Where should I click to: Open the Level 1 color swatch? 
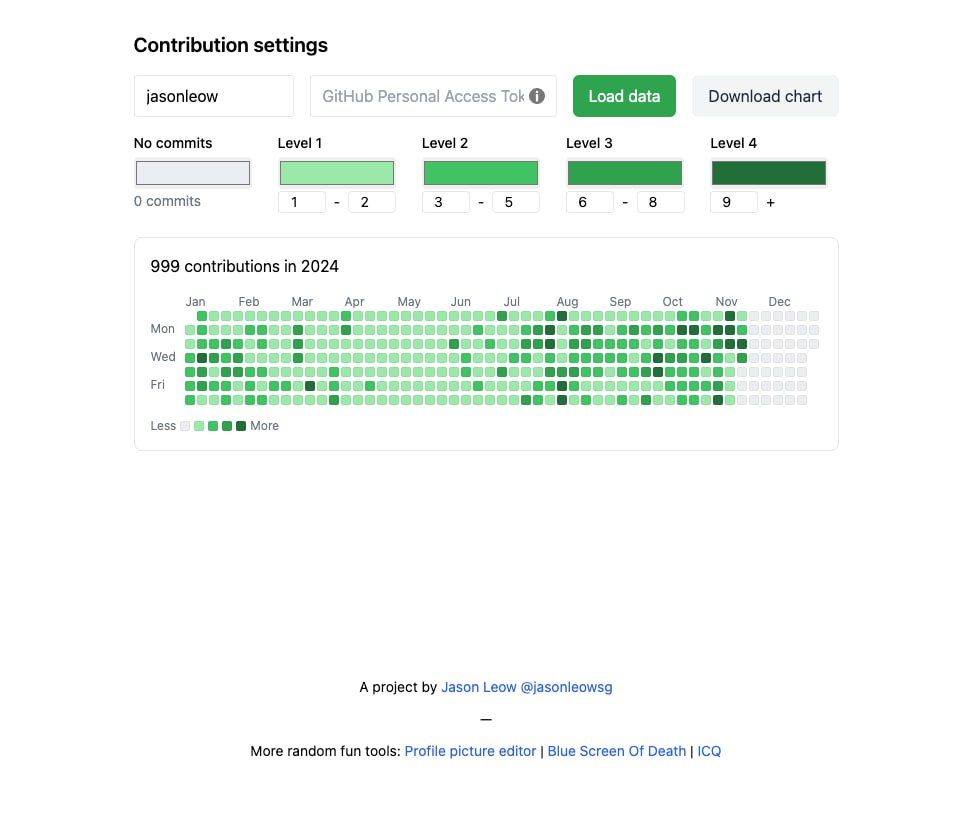[337, 173]
